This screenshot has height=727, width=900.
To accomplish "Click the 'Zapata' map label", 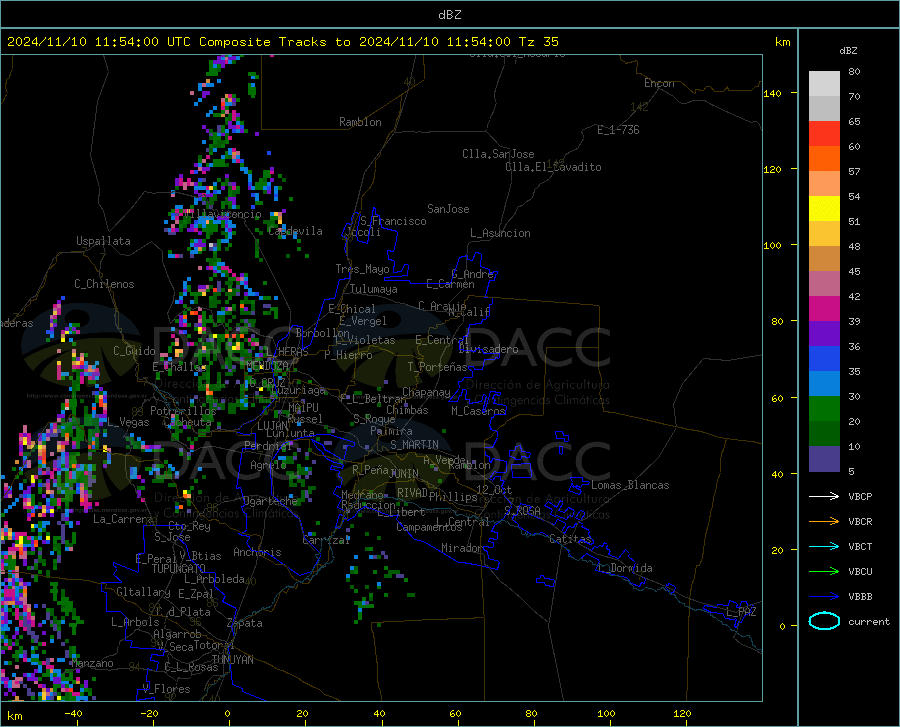I will (245, 623).
